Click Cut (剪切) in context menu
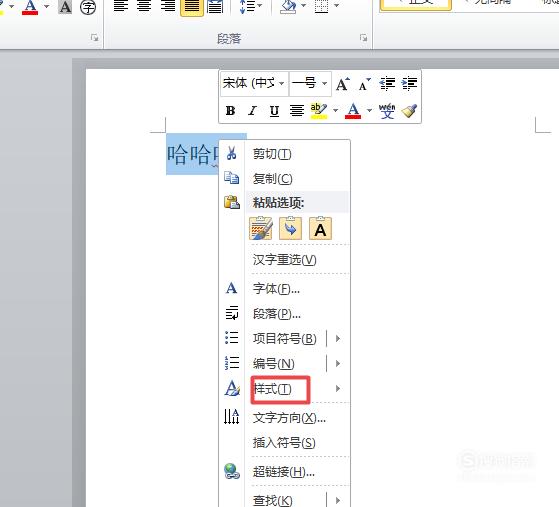 [x=272, y=154]
